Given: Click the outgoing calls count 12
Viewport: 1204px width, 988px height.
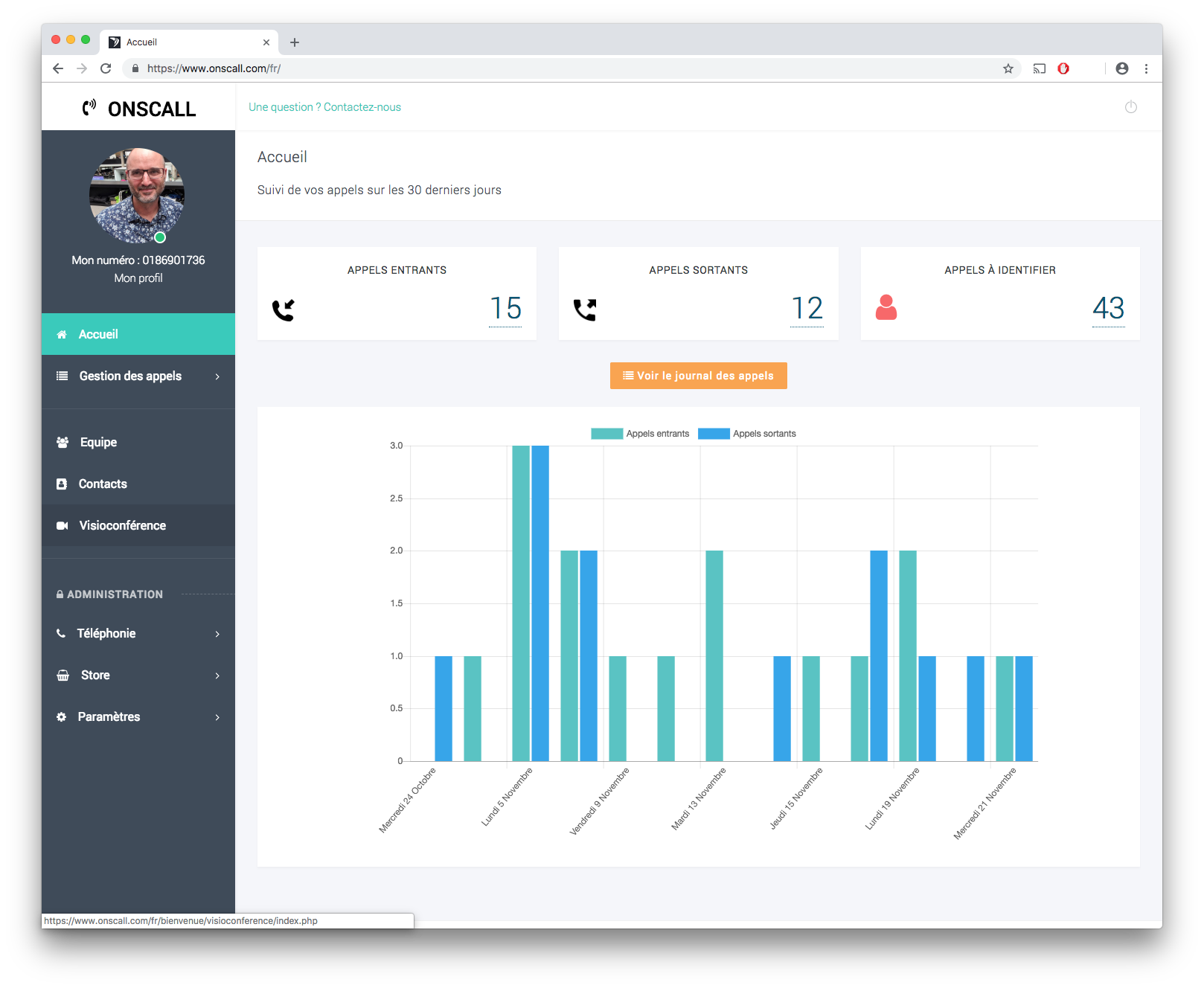Looking at the screenshot, I should (x=807, y=308).
